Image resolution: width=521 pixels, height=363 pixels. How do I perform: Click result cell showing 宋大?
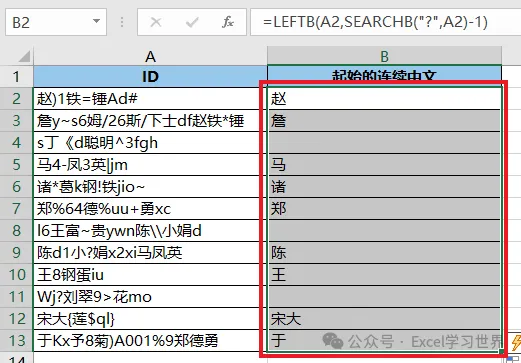384,319
